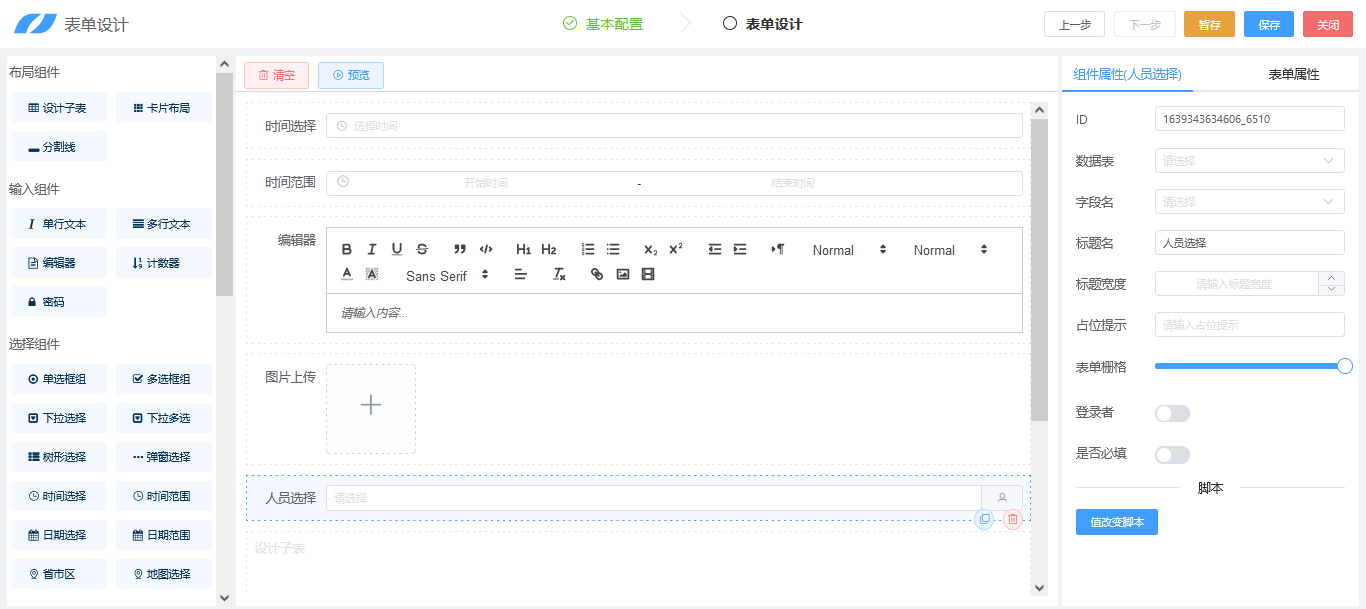
Task: Insert a code block in the editor
Action: click(x=486, y=250)
